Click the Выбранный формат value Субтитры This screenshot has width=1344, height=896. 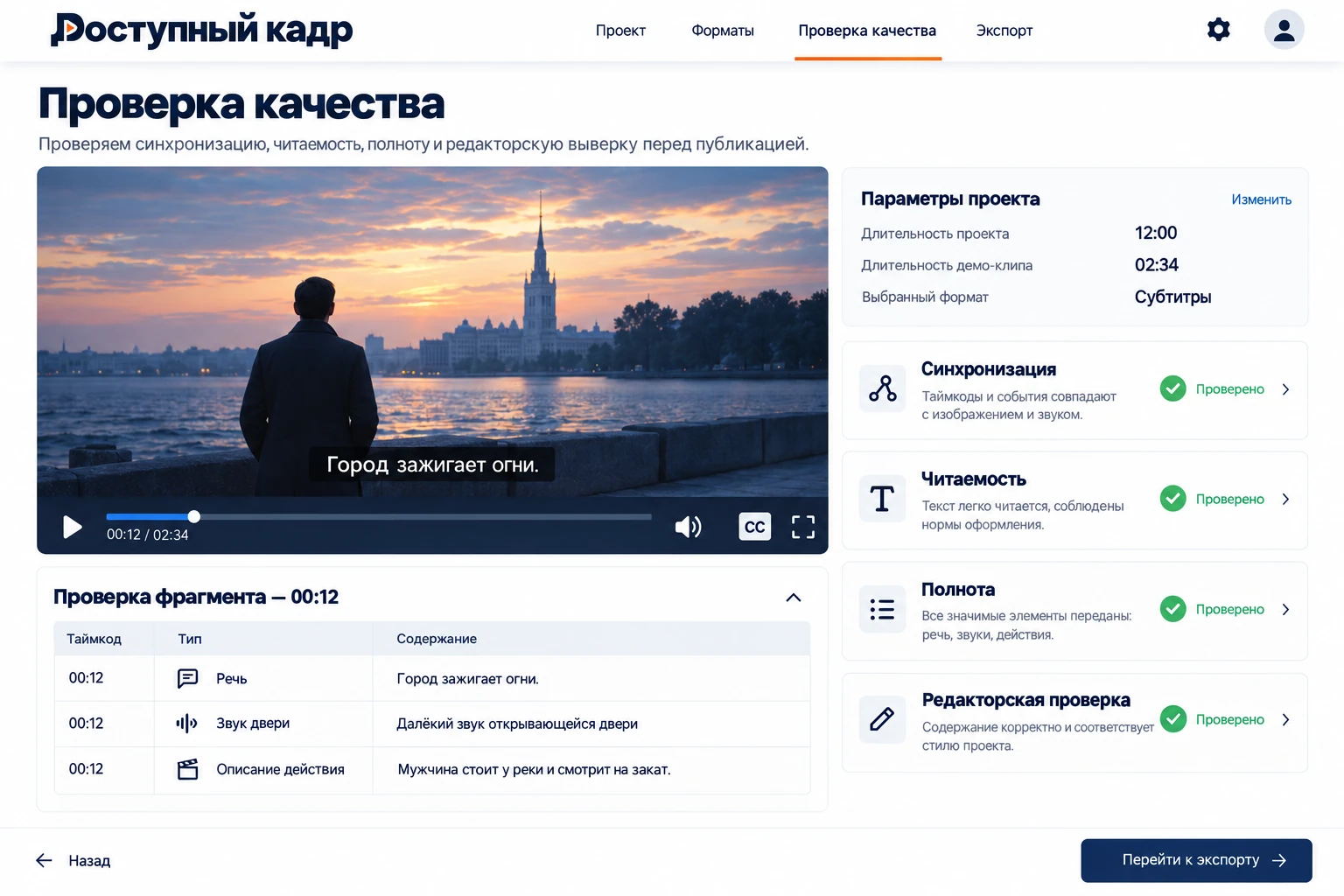point(1172,297)
